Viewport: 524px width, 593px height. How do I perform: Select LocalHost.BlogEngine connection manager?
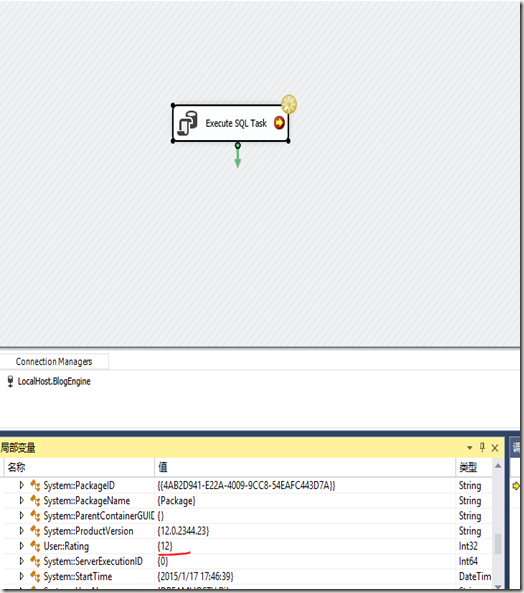(x=54, y=381)
